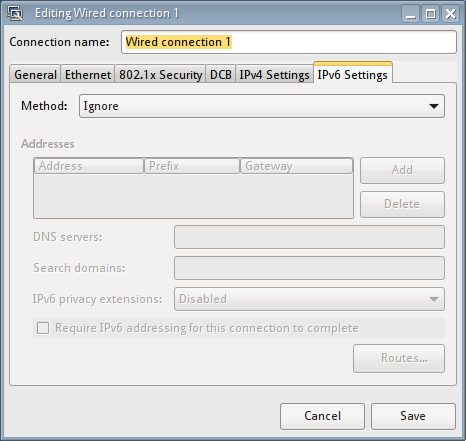466x441 pixels.
Task: Click the Save button
Action: point(413,416)
